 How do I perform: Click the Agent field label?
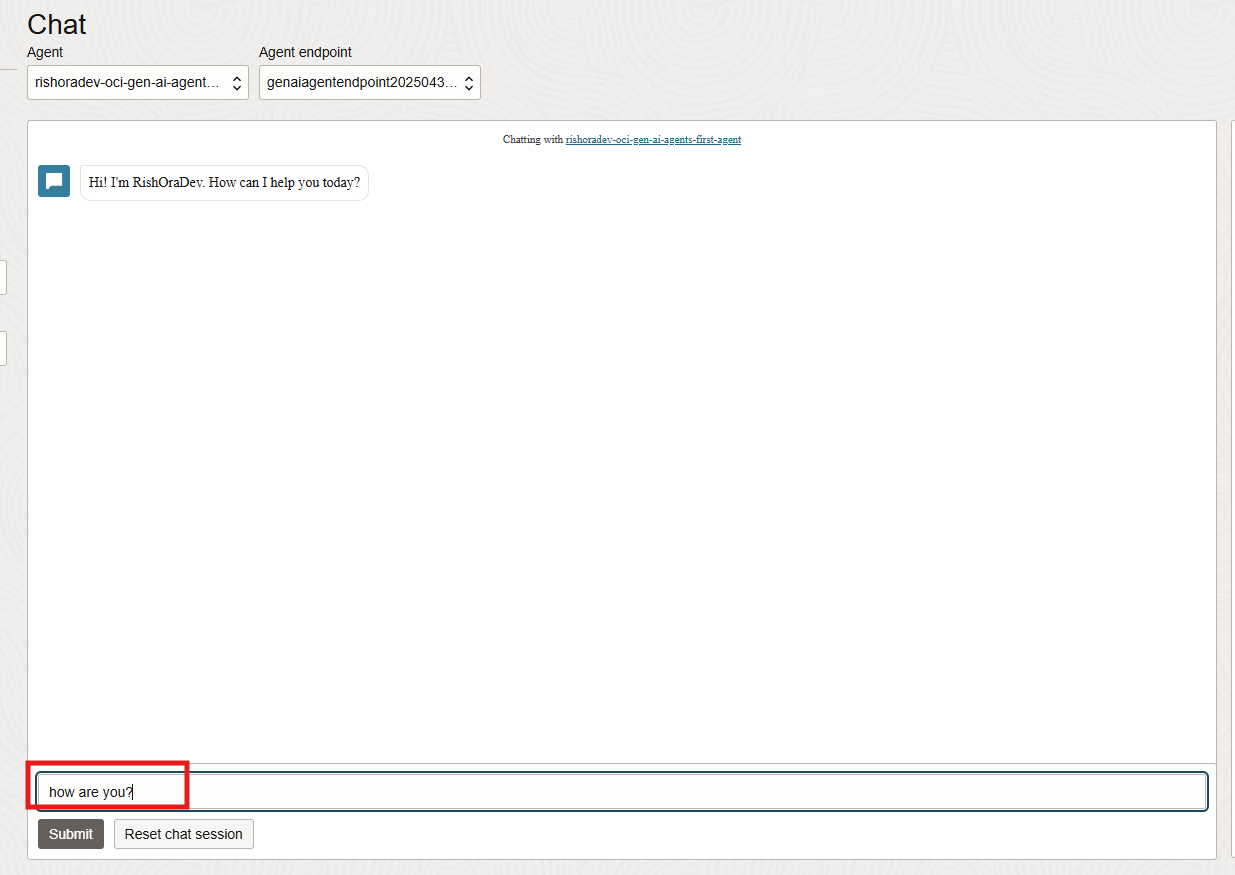(x=45, y=52)
